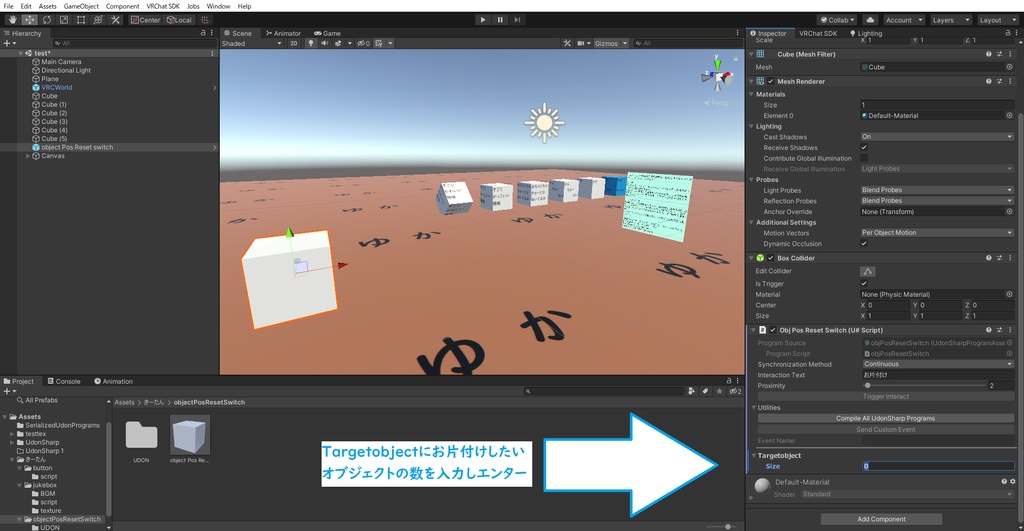
Task: Open Mesh Filter help icon
Action: click(988, 54)
